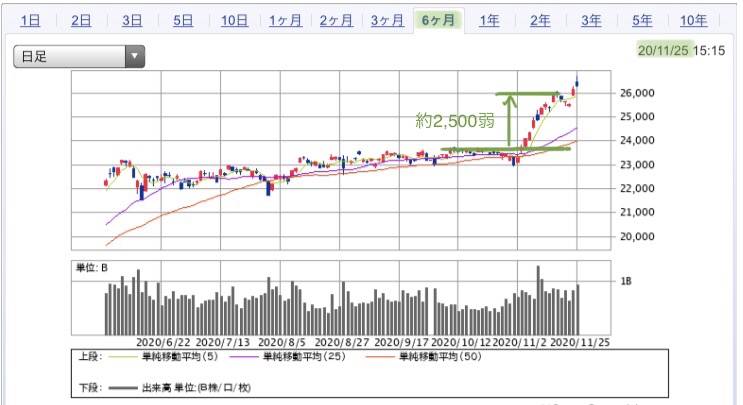Switch to the 1ヶ月 chart tab
This screenshot has width=743, height=405.
pyautogui.click(x=286, y=20)
